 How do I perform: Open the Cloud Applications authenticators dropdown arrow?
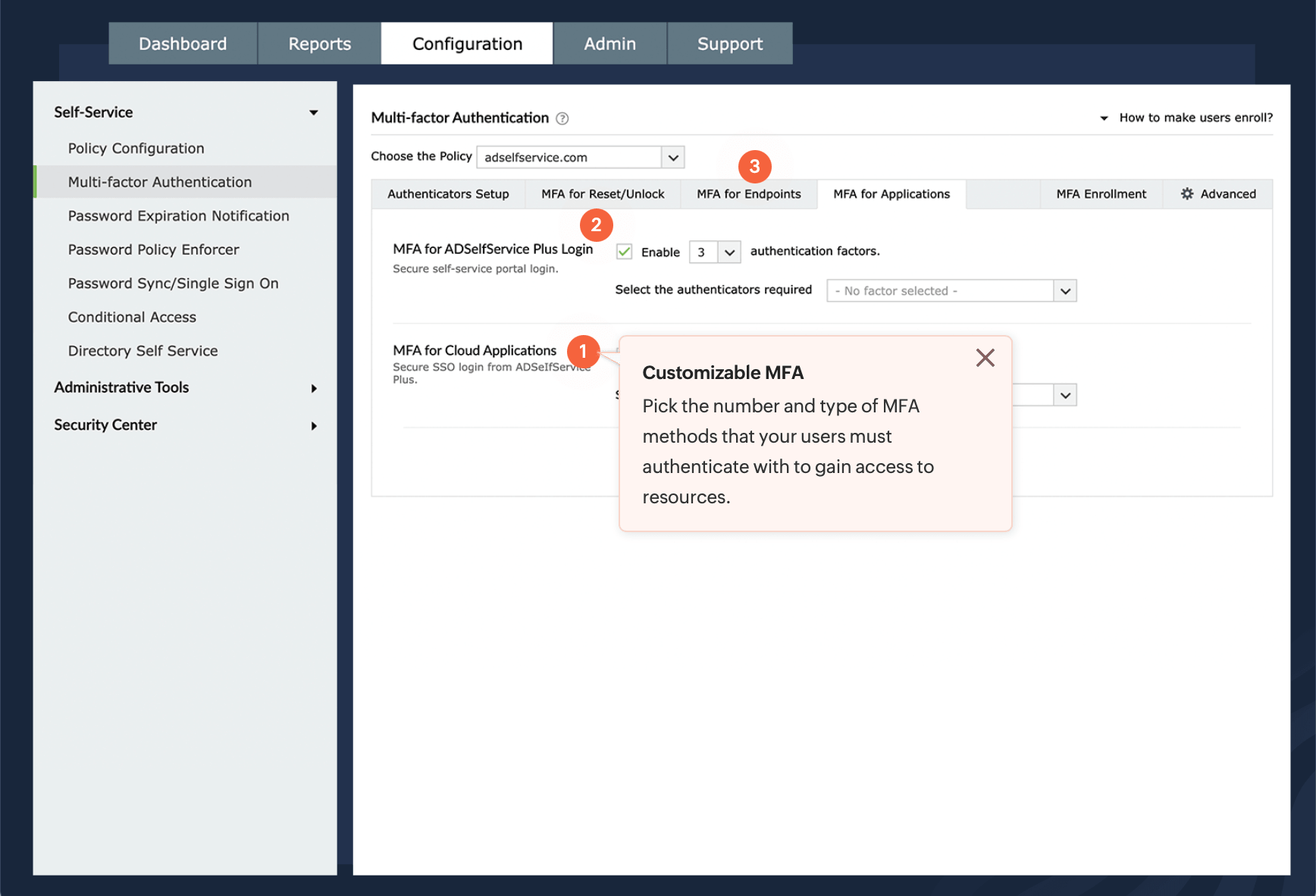click(x=1065, y=395)
